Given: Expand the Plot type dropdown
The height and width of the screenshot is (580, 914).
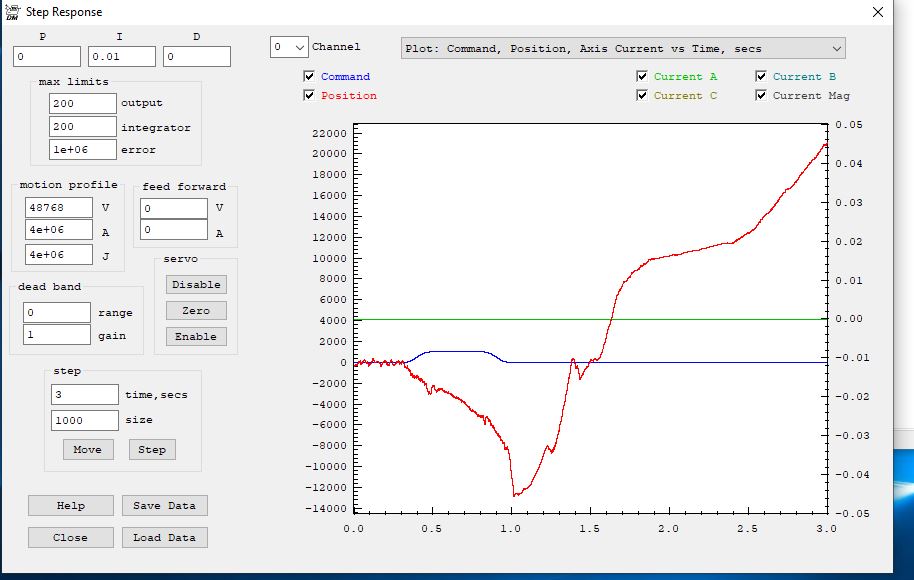Looking at the screenshot, I should pos(836,48).
